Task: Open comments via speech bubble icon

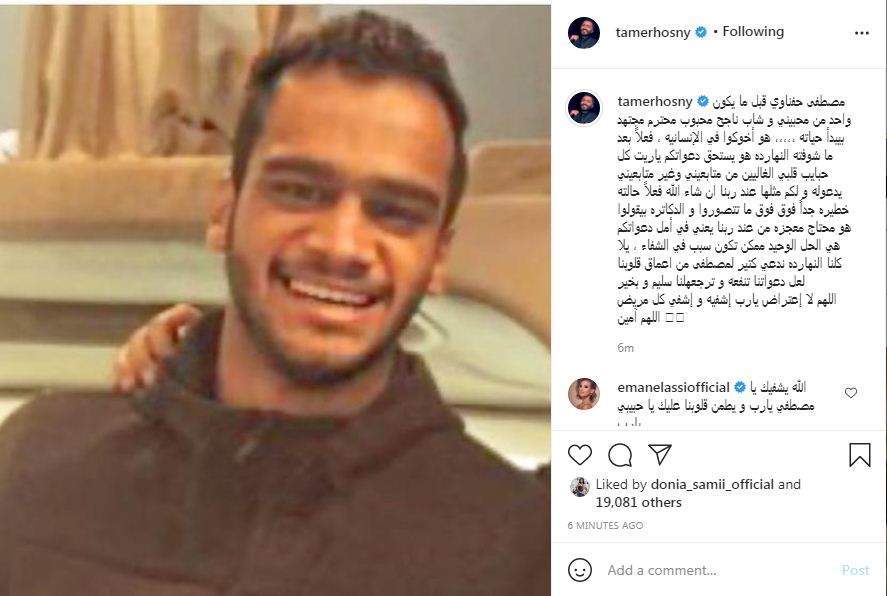Action: [x=620, y=455]
